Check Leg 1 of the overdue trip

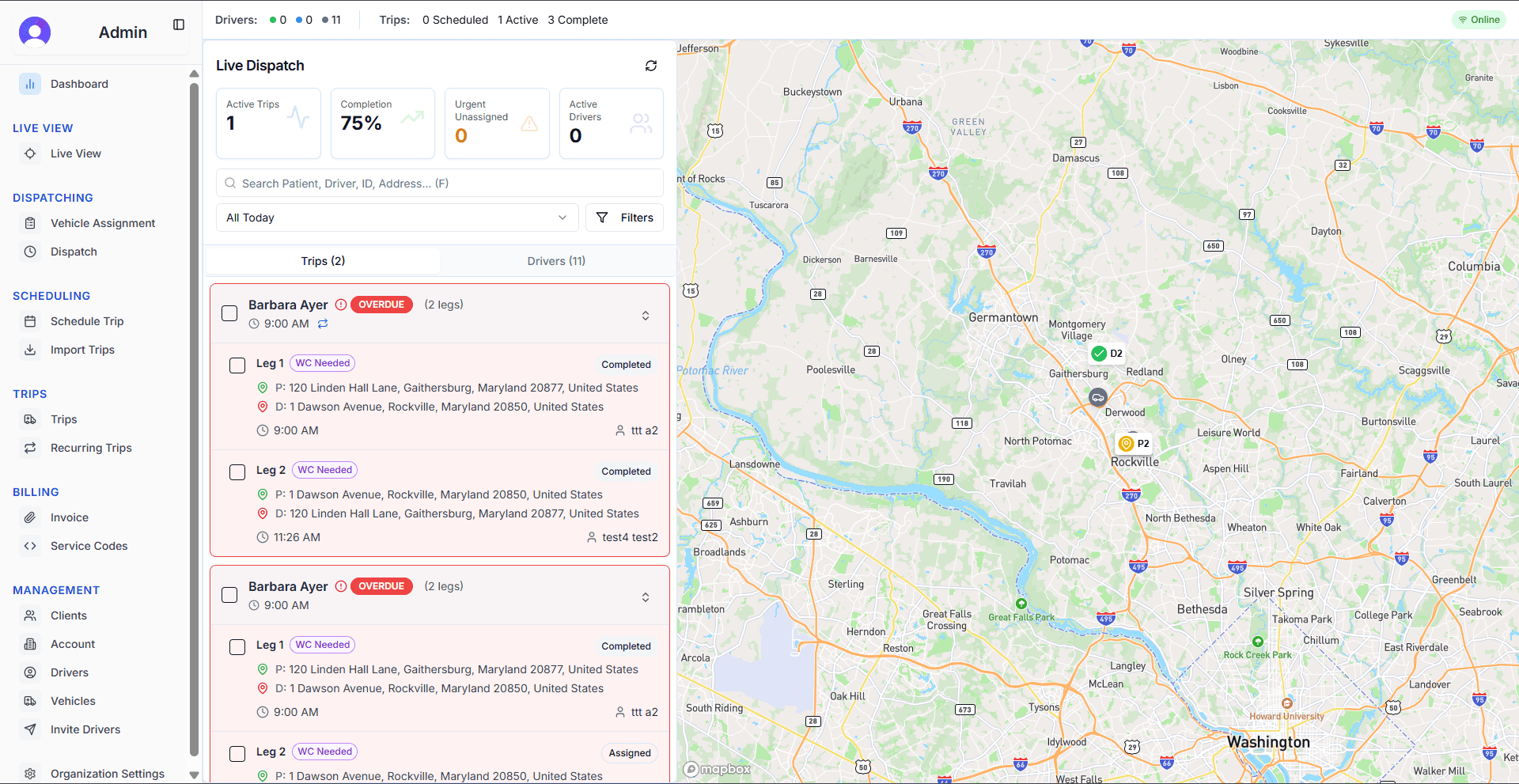(x=237, y=365)
